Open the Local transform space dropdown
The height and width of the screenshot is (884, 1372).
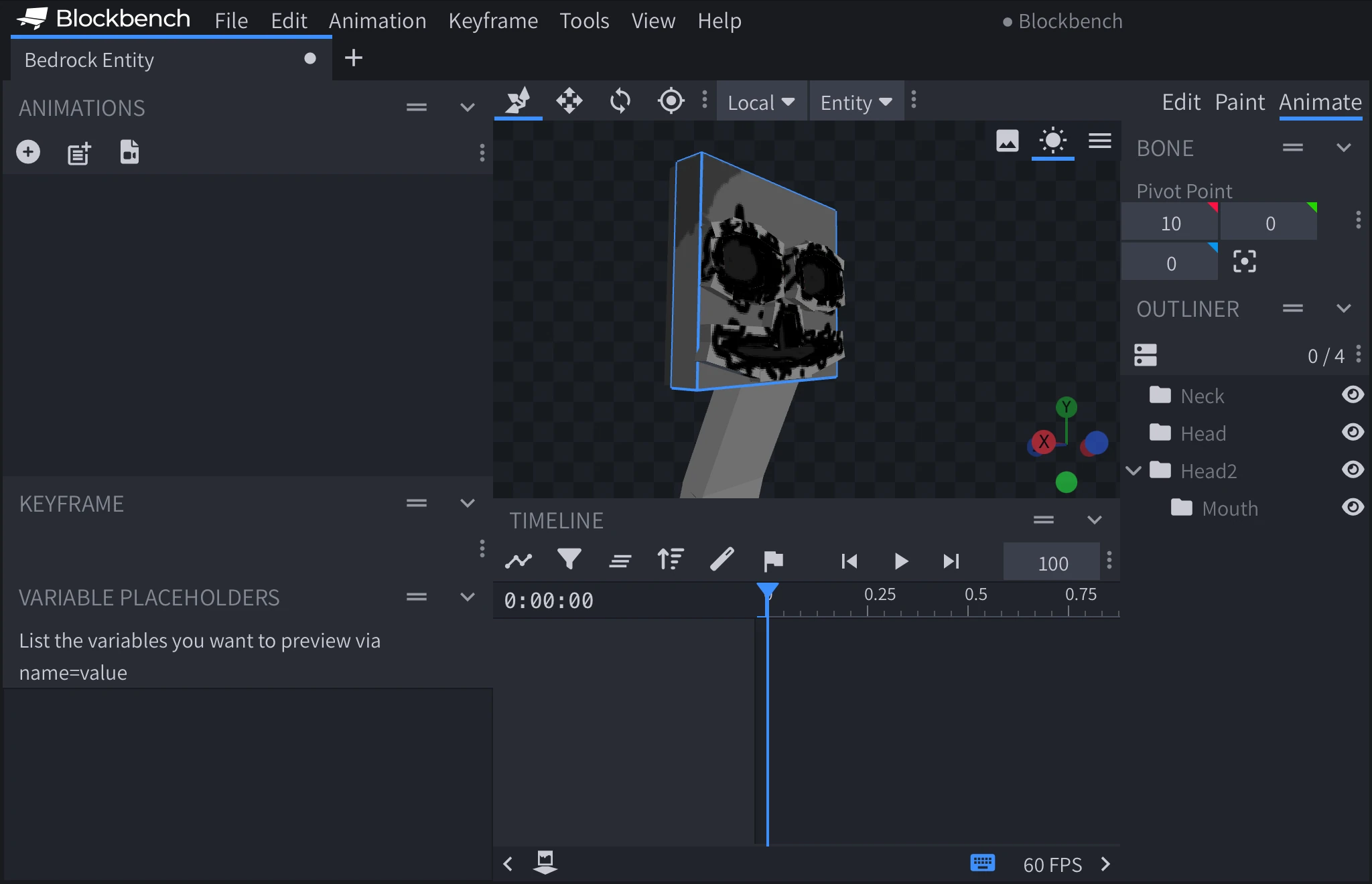tap(761, 102)
